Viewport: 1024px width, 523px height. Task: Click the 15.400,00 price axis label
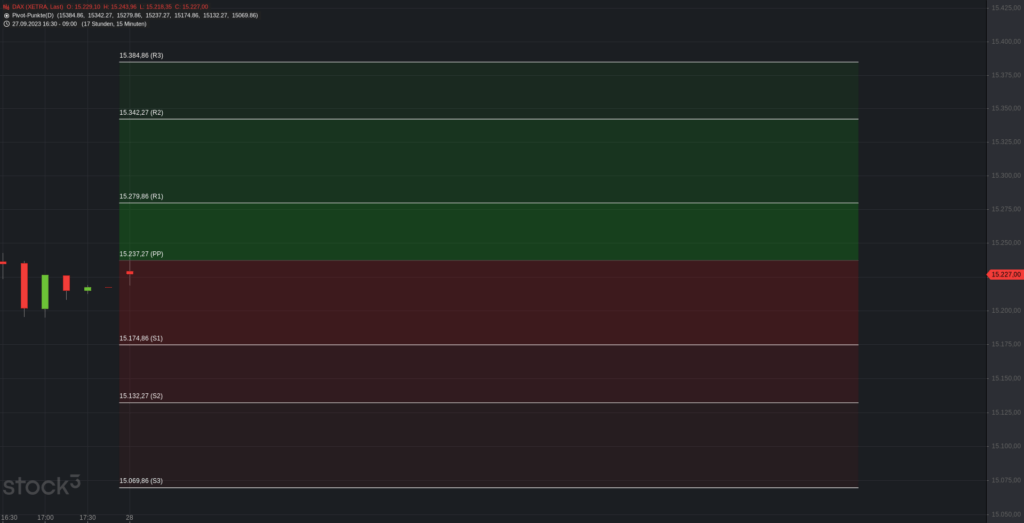coord(1006,42)
